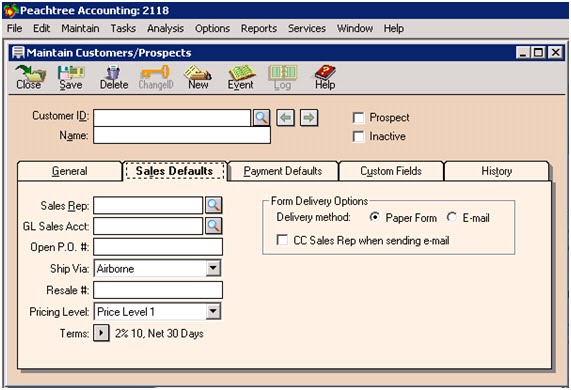The width and height of the screenshot is (571, 390).
Task: Save the customer record via Save icon
Action: [71, 77]
